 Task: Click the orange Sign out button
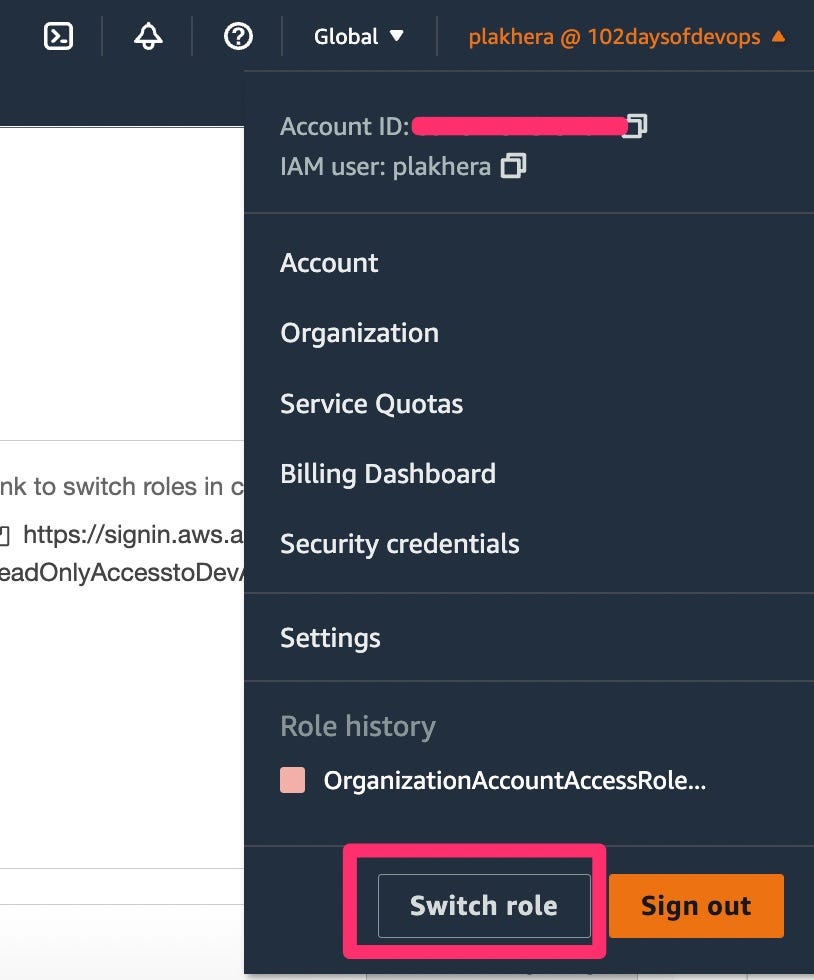tap(695, 906)
